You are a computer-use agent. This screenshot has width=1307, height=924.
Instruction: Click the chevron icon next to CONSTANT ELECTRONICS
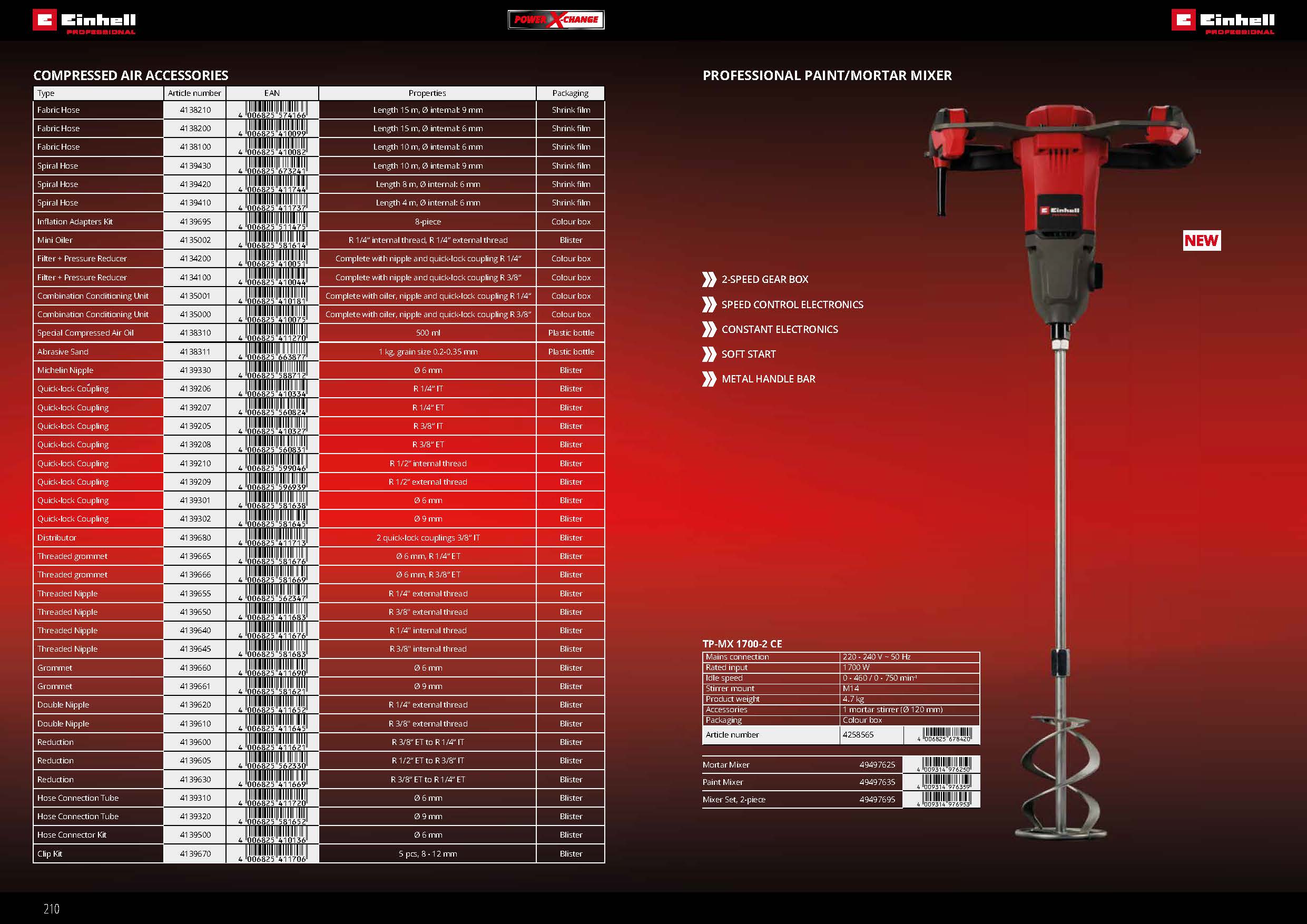click(709, 329)
